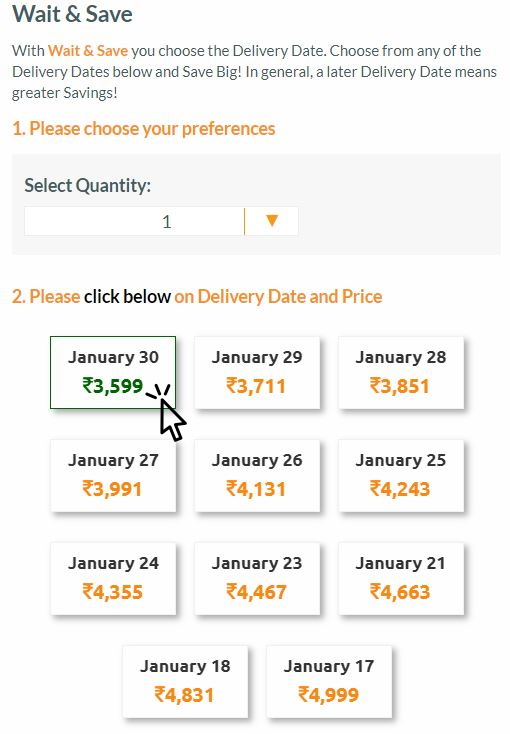The width and height of the screenshot is (510, 734).
Task: Select January 26 delivery for ₹4,131
Action: (x=257, y=475)
